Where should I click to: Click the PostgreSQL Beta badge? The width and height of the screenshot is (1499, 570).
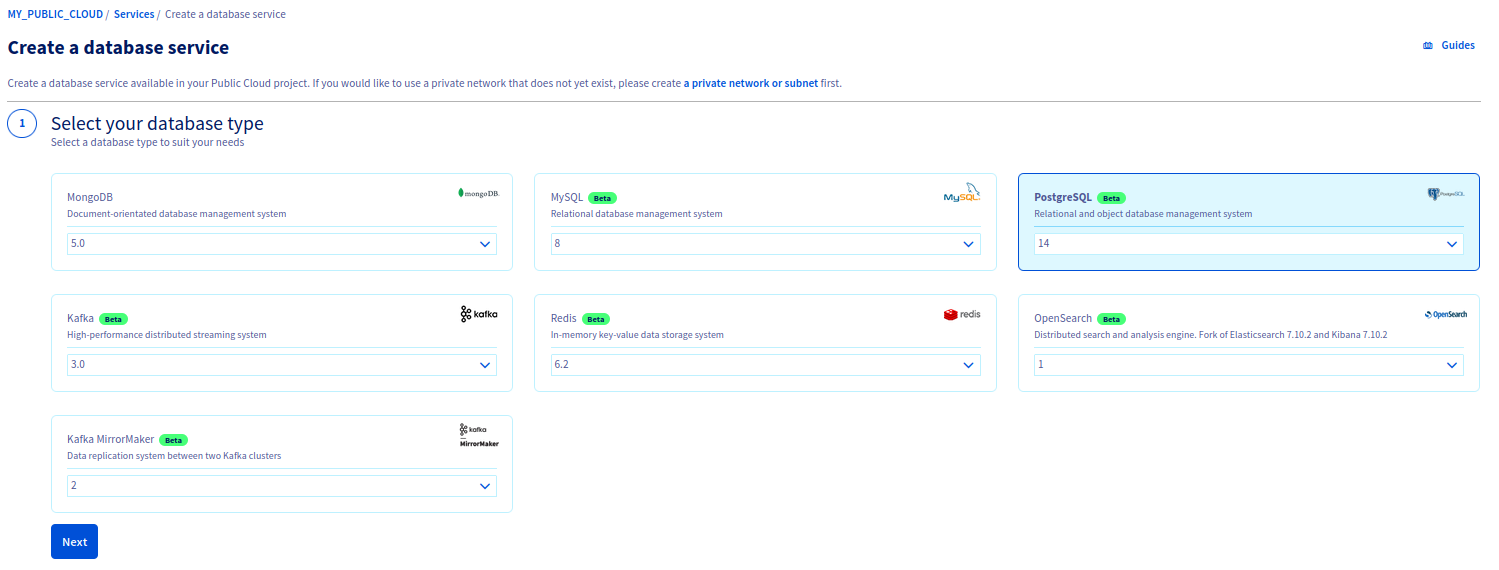click(1111, 198)
